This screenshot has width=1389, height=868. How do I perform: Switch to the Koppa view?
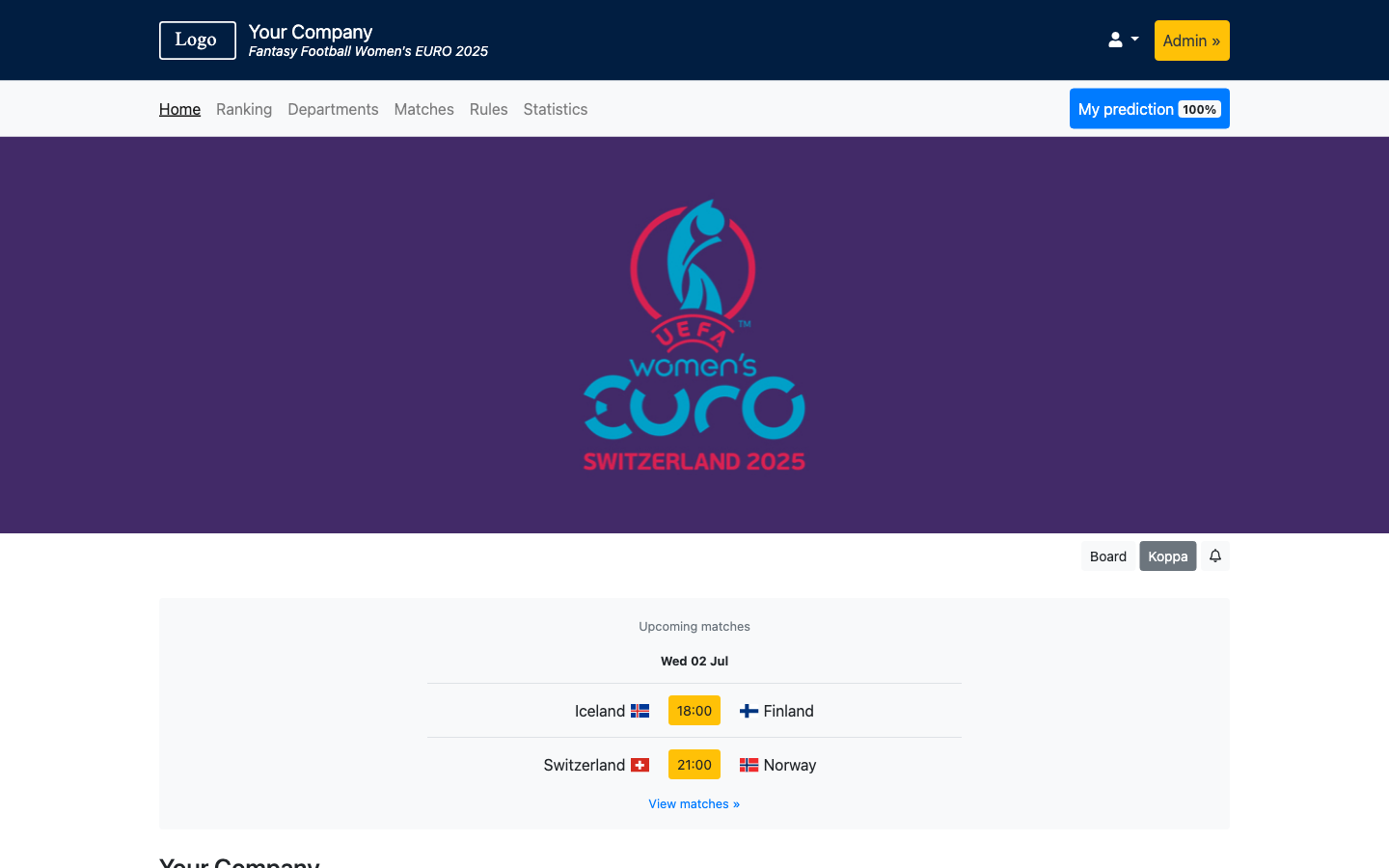click(1167, 556)
